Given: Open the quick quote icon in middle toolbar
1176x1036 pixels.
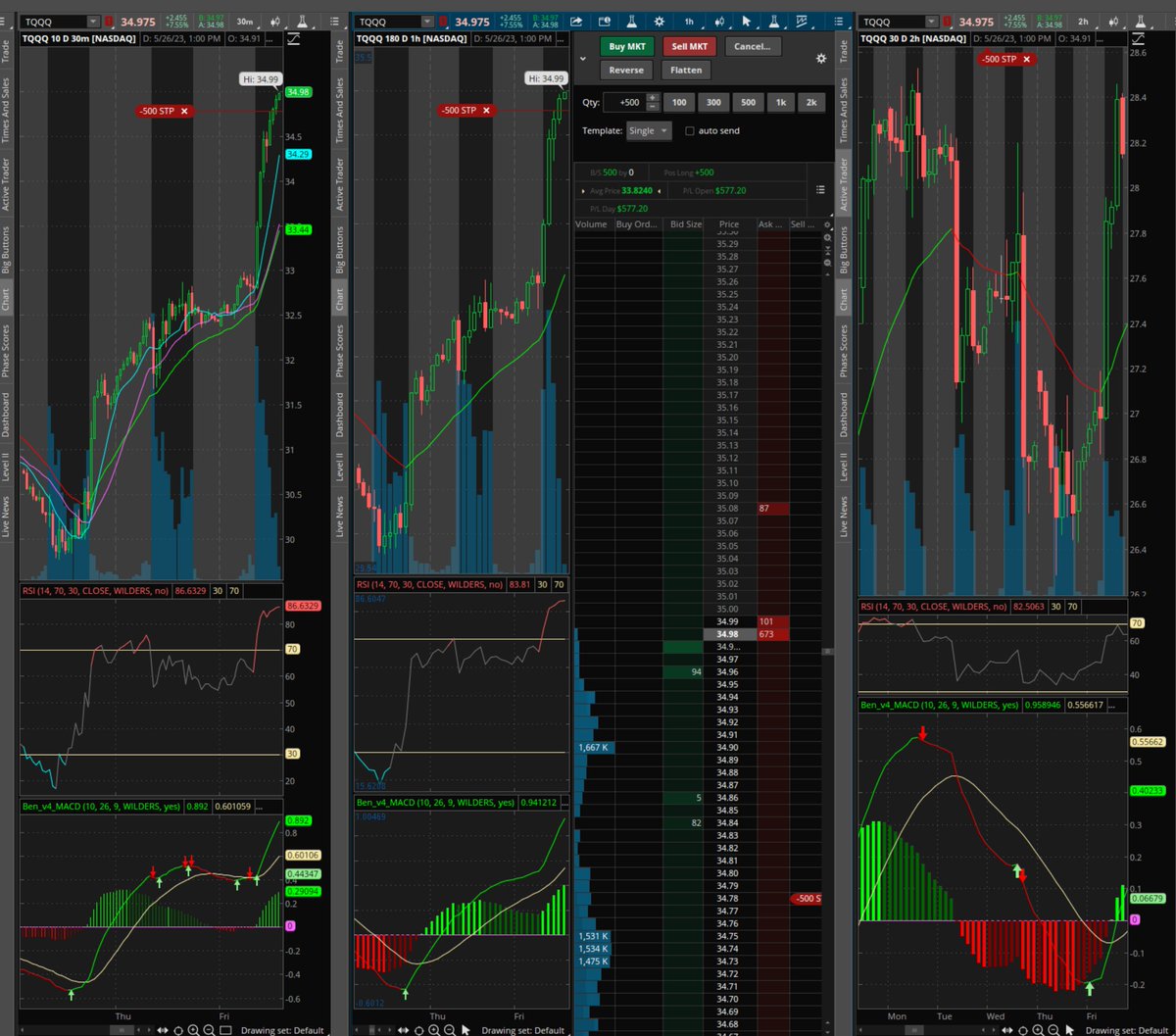Looking at the screenshot, I should [604, 21].
